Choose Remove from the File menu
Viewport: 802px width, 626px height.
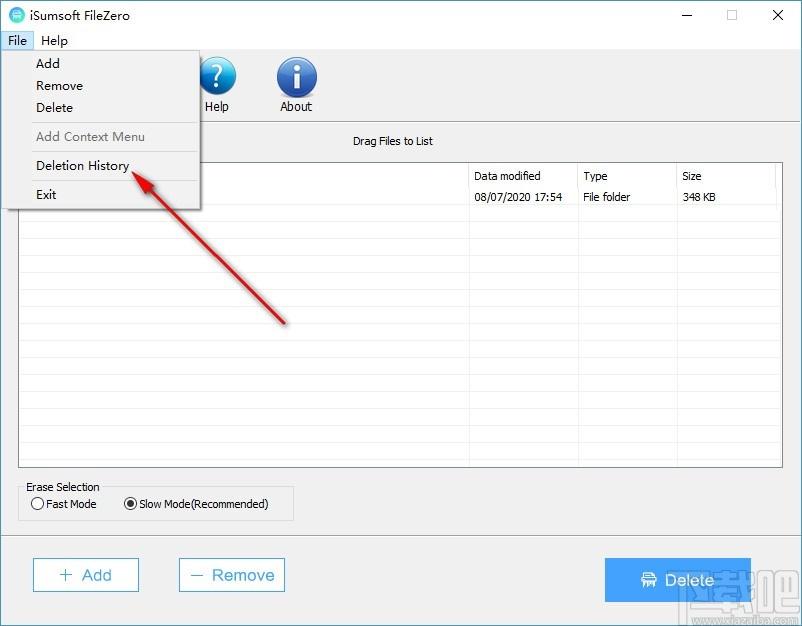(59, 86)
